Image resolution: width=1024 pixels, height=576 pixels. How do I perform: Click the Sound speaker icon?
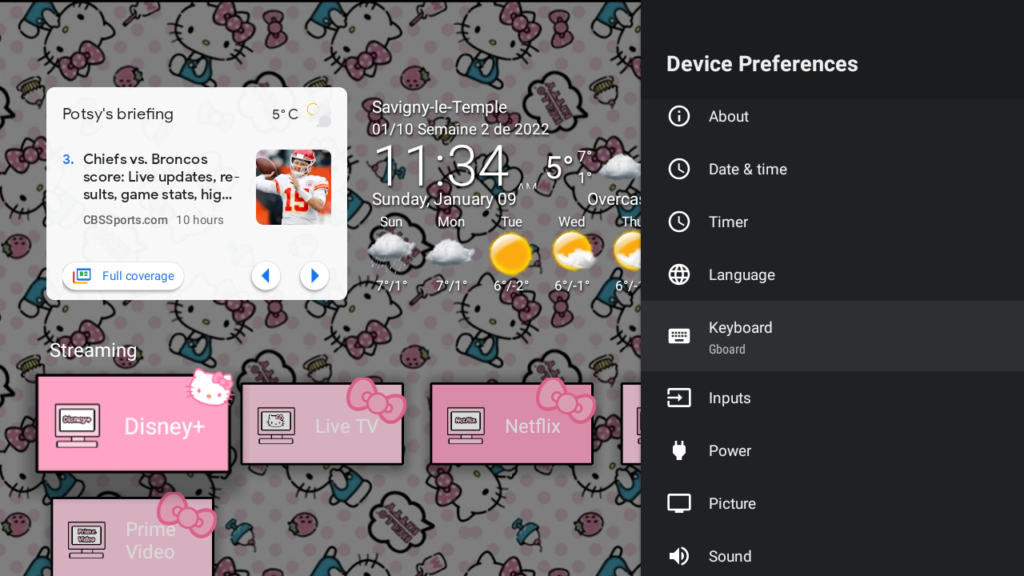coord(679,556)
